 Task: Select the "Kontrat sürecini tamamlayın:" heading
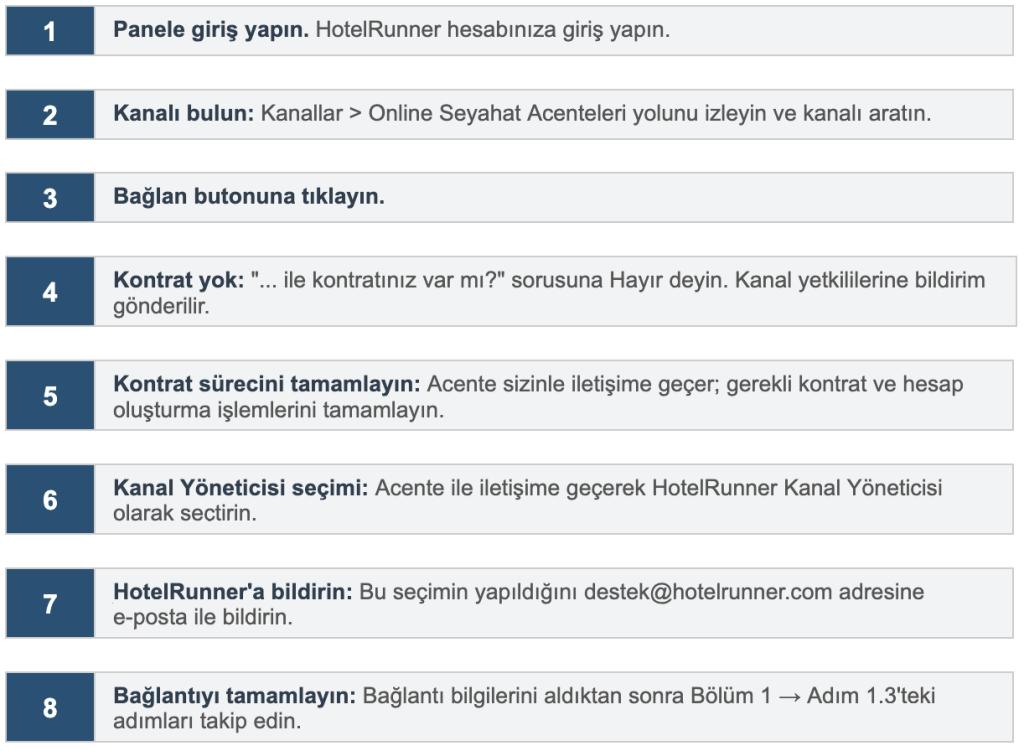click(x=270, y=384)
